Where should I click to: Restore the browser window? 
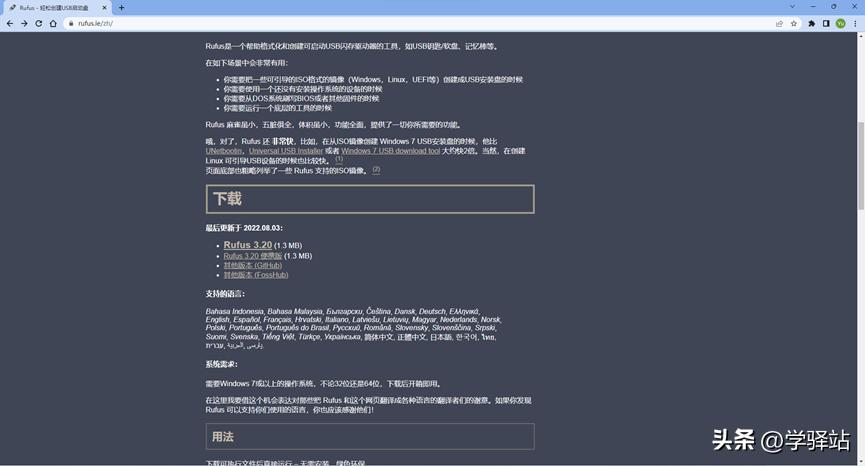[834, 7]
